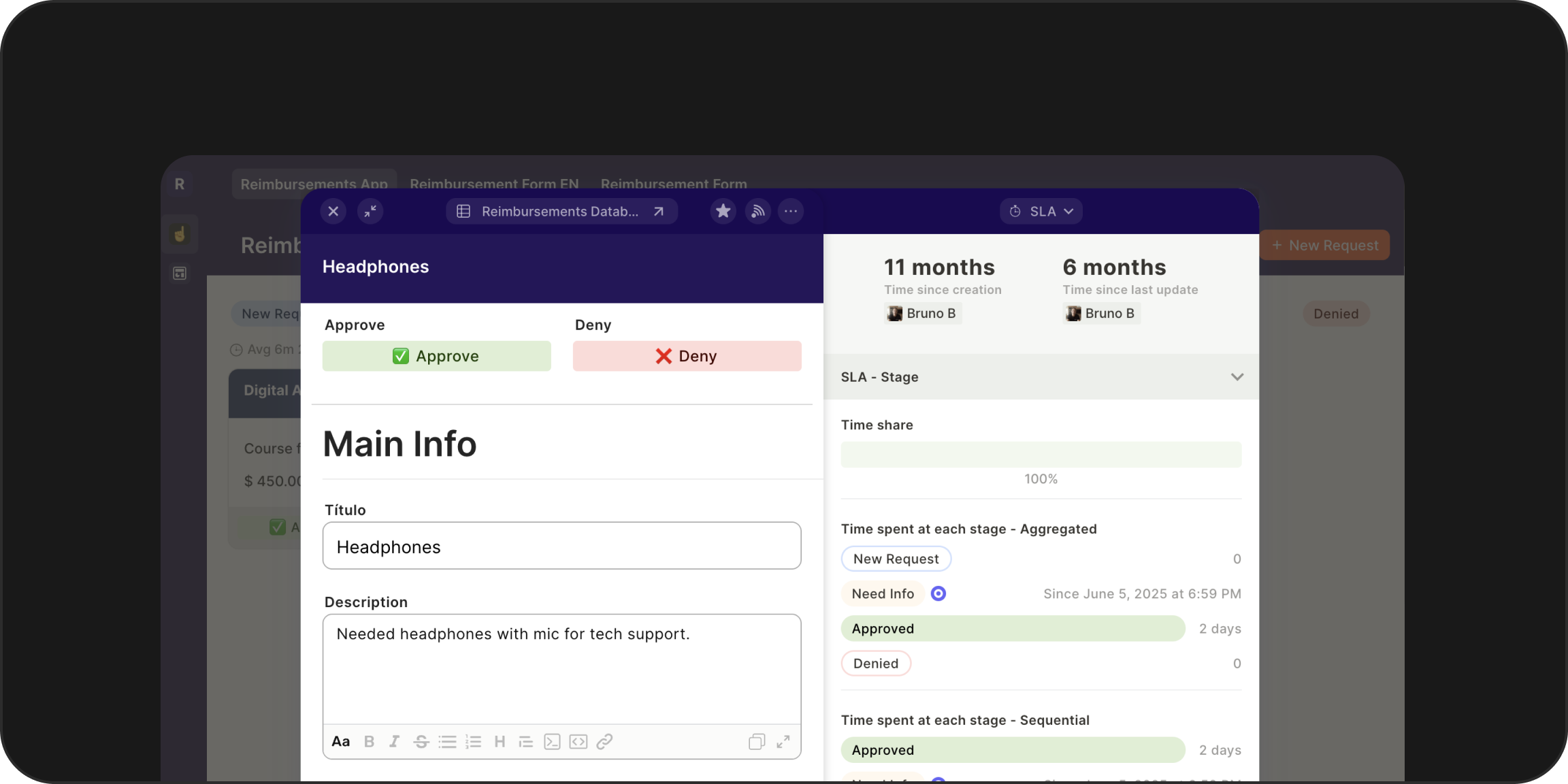Collapse the record panel using arrows icon
The image size is (1568, 784).
tap(370, 211)
